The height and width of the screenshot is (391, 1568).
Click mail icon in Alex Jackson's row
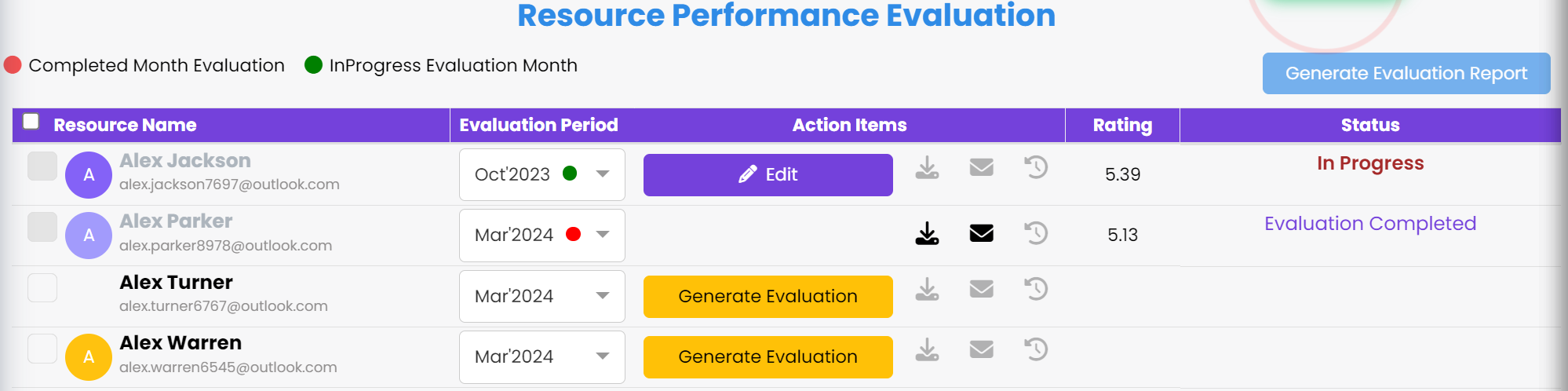(x=982, y=167)
